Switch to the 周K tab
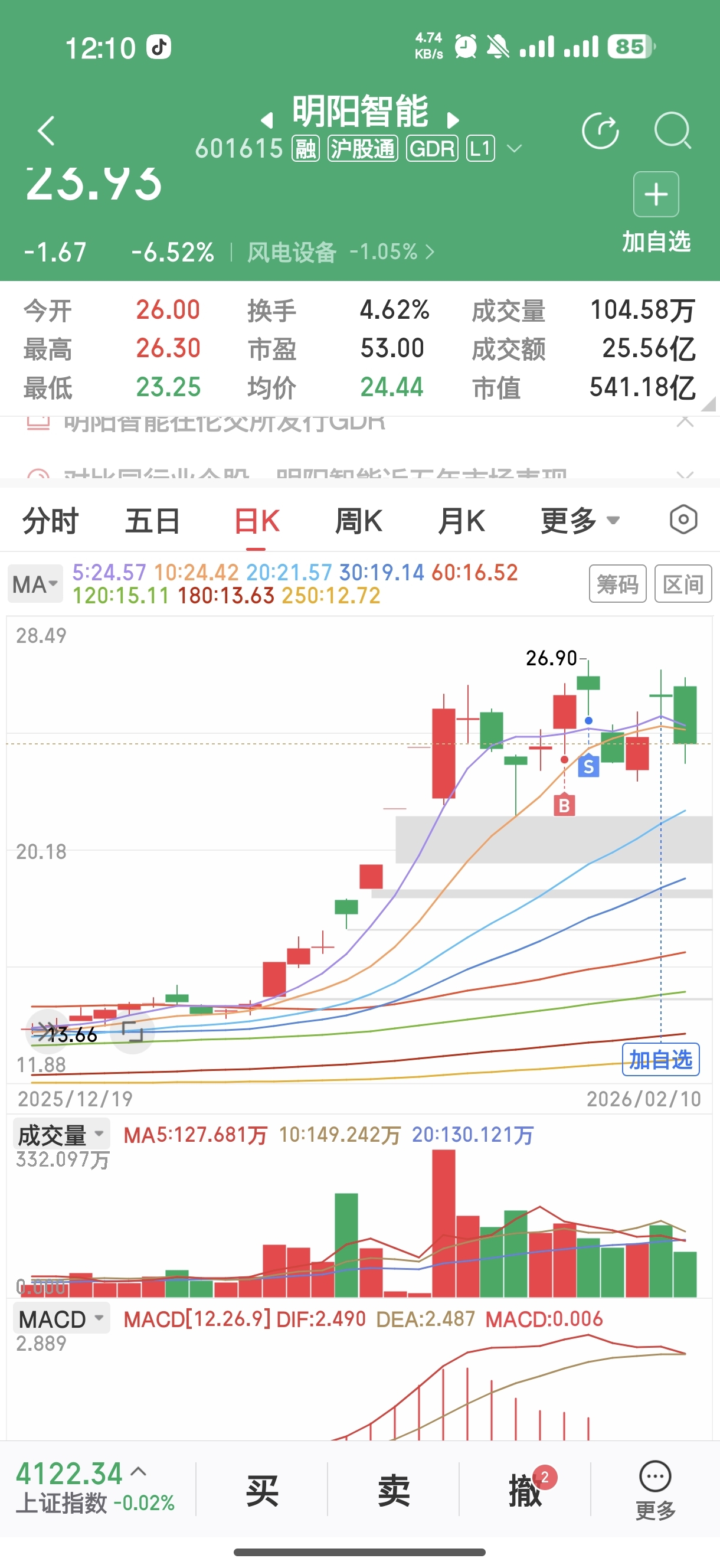This screenshot has width=720, height=1568. click(x=358, y=521)
